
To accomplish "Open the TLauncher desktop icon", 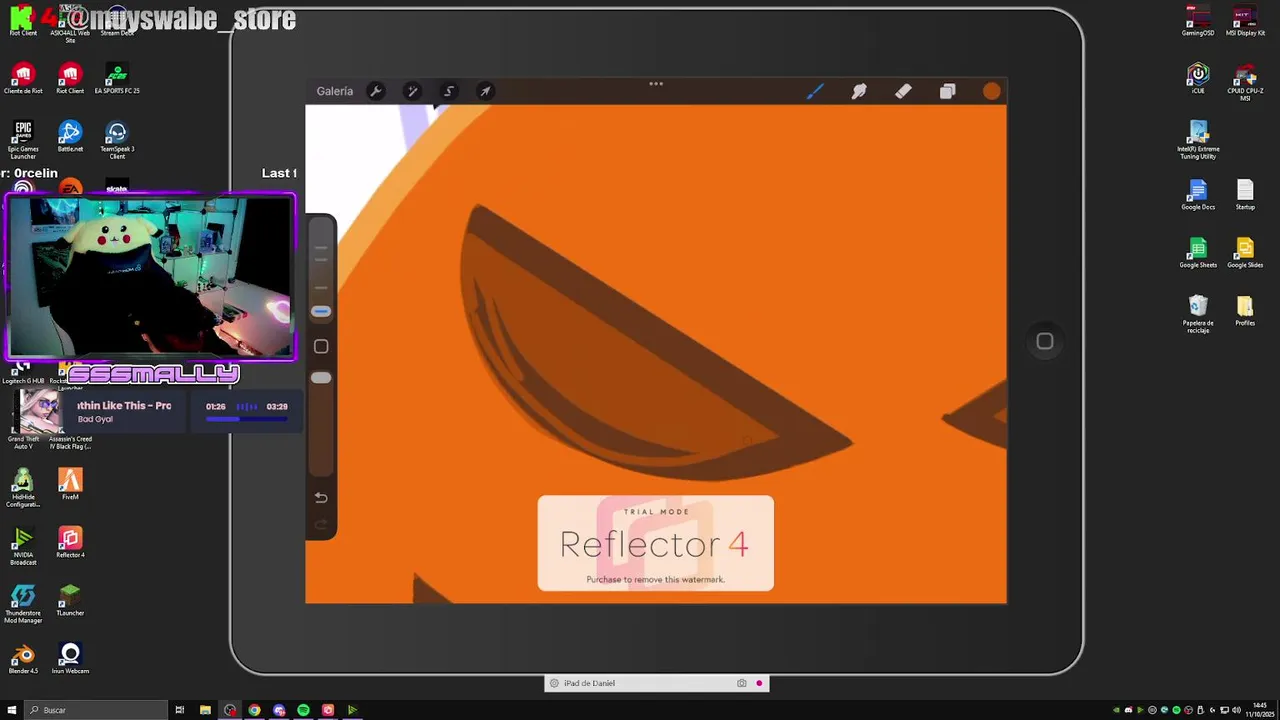I will 70,601.
